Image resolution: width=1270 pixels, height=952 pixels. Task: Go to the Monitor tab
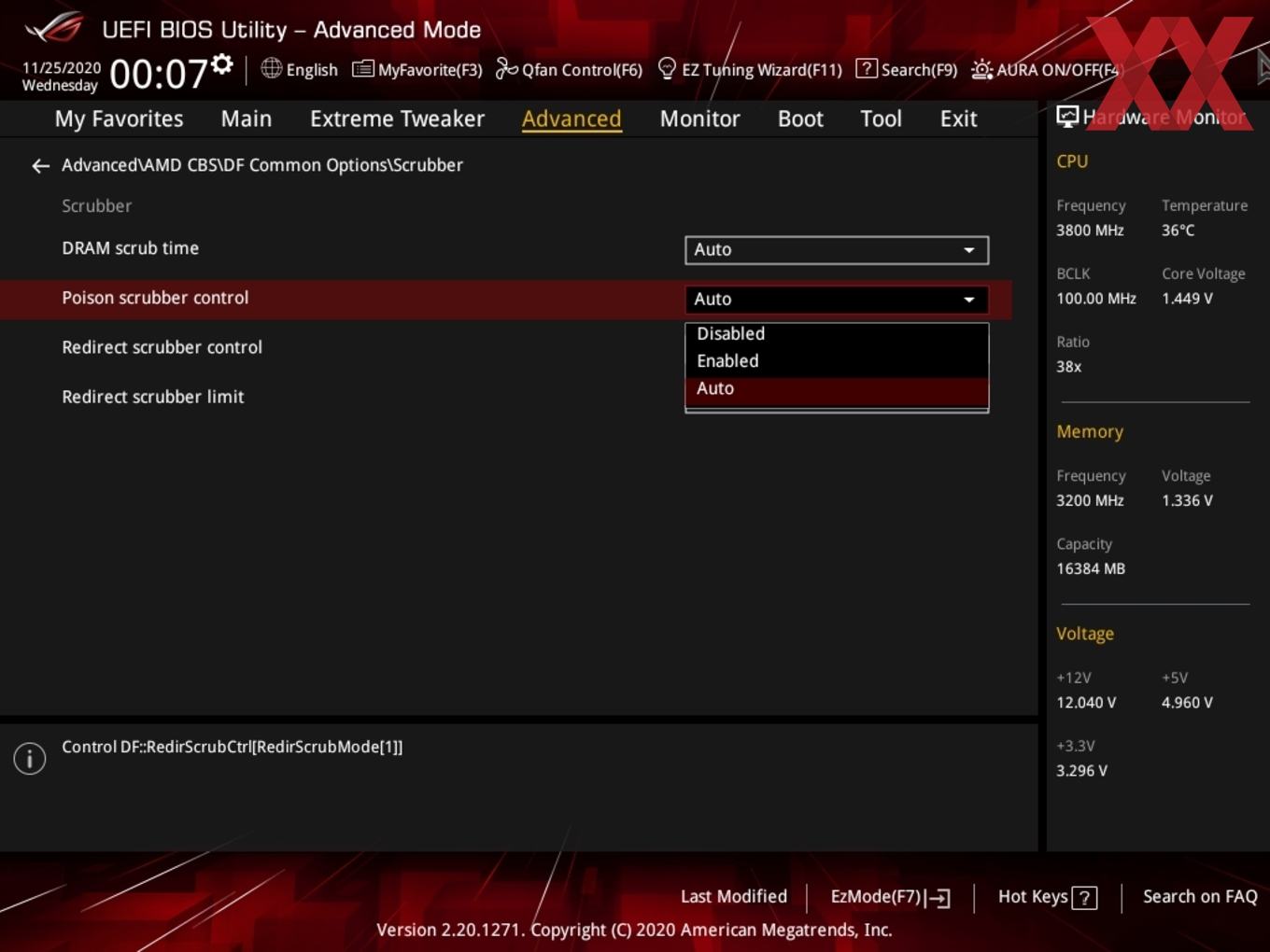tap(699, 119)
